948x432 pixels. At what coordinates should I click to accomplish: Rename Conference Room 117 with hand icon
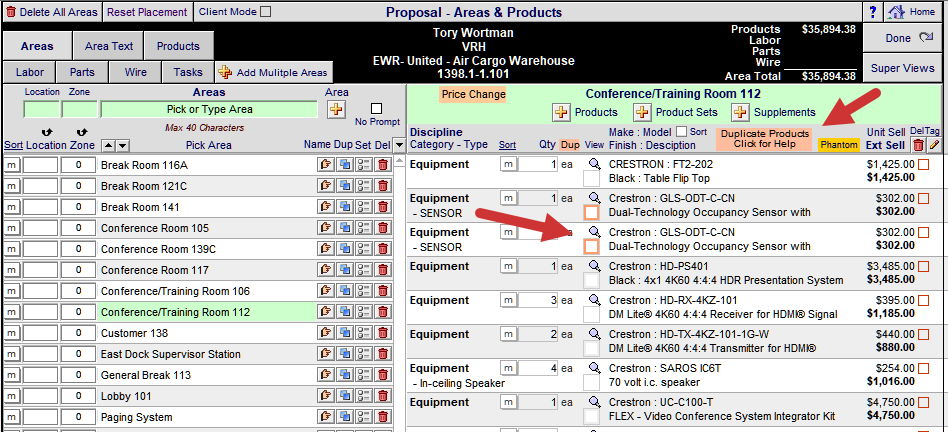[x=326, y=270]
